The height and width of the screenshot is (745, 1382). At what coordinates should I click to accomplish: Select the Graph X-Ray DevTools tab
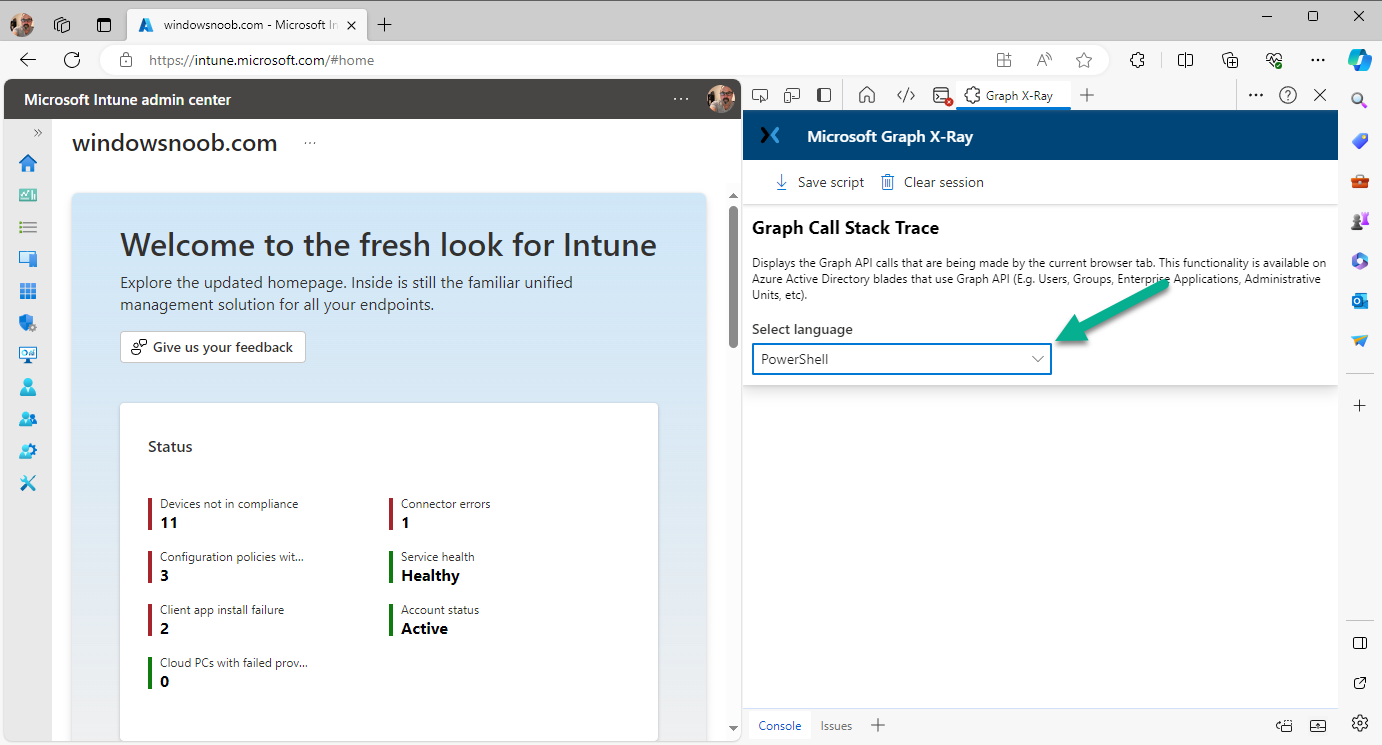[x=1013, y=95]
